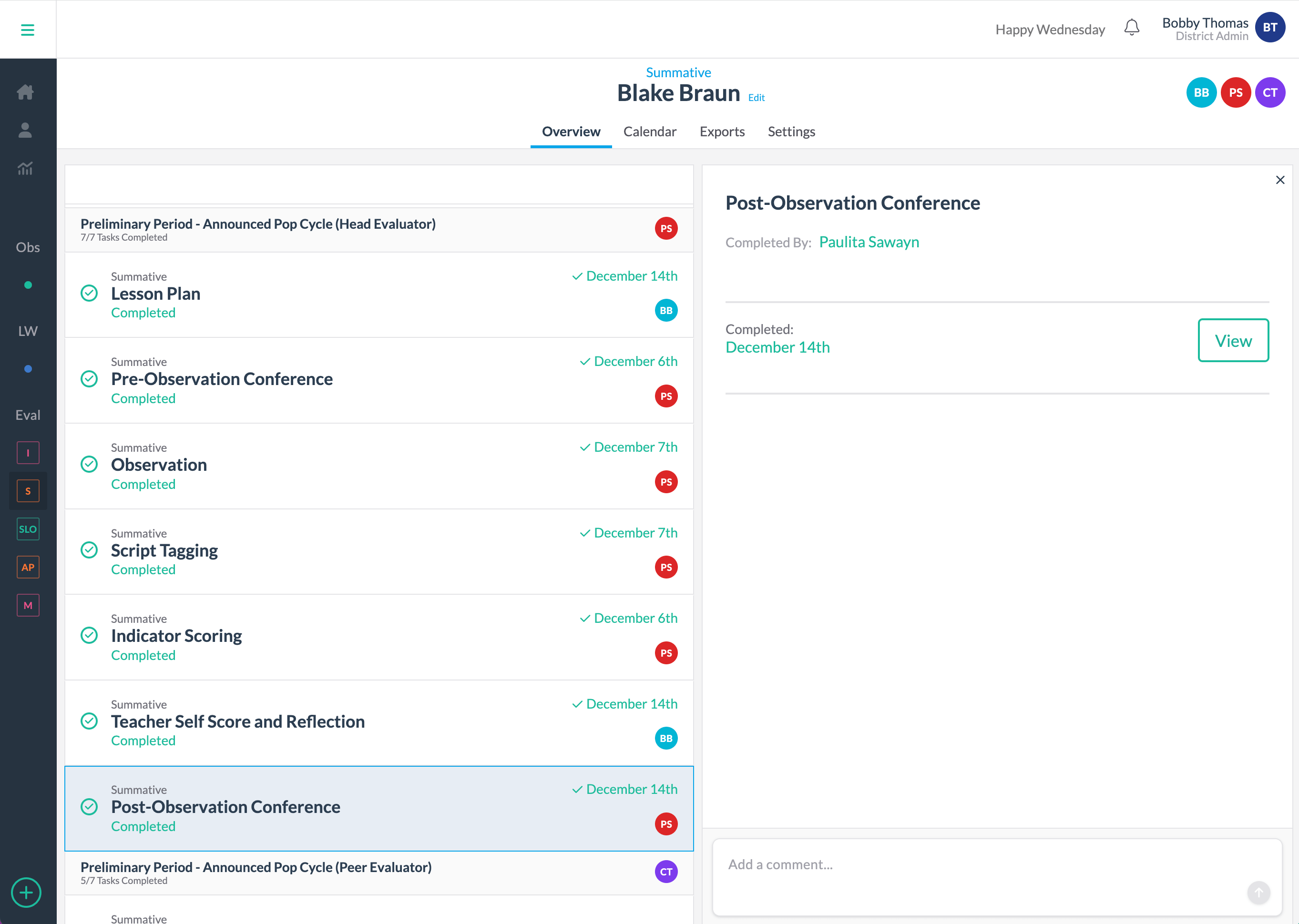Select the AP evaluation icon
The image size is (1299, 924).
pos(27,567)
